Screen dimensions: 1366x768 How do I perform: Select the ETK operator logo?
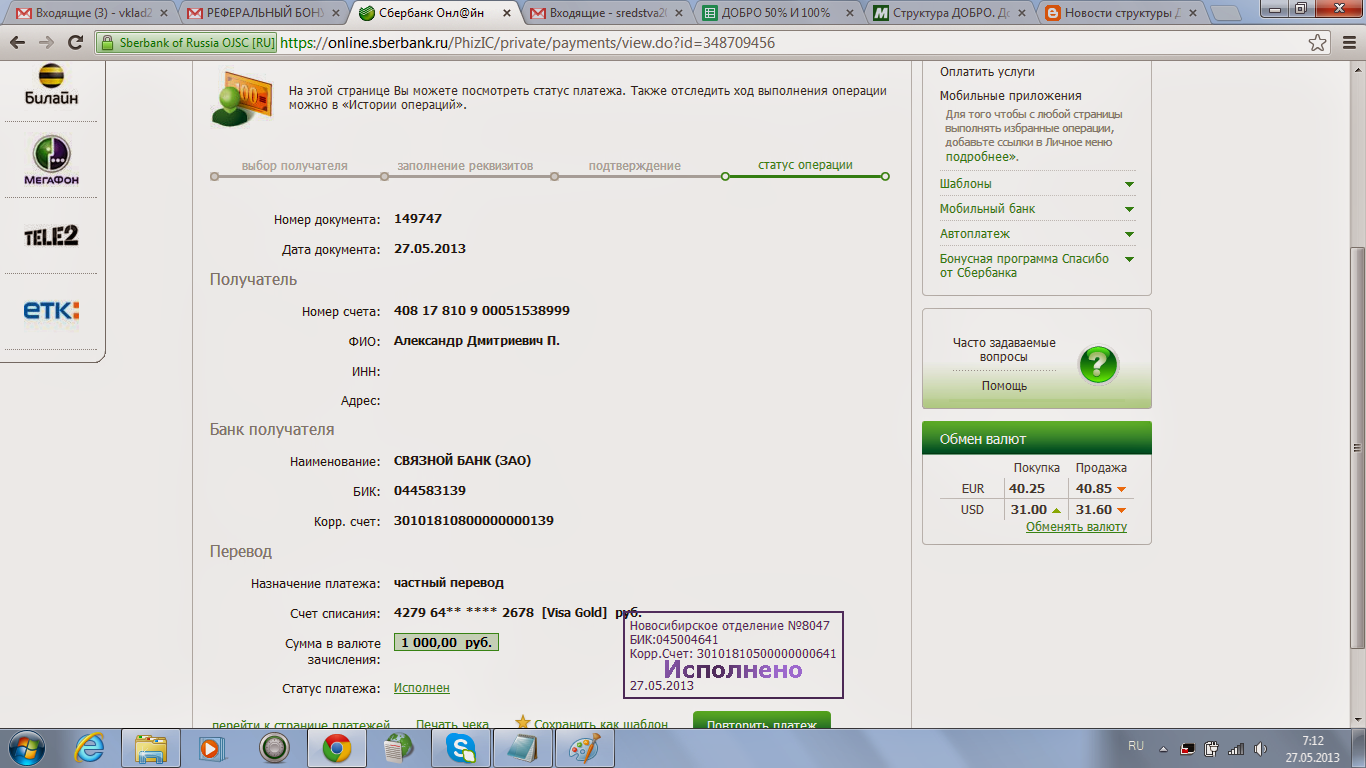click(x=51, y=311)
